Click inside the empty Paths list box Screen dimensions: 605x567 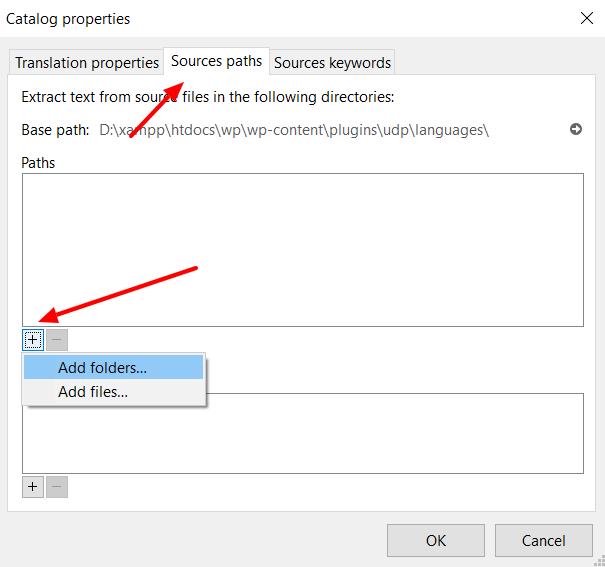[302, 249]
